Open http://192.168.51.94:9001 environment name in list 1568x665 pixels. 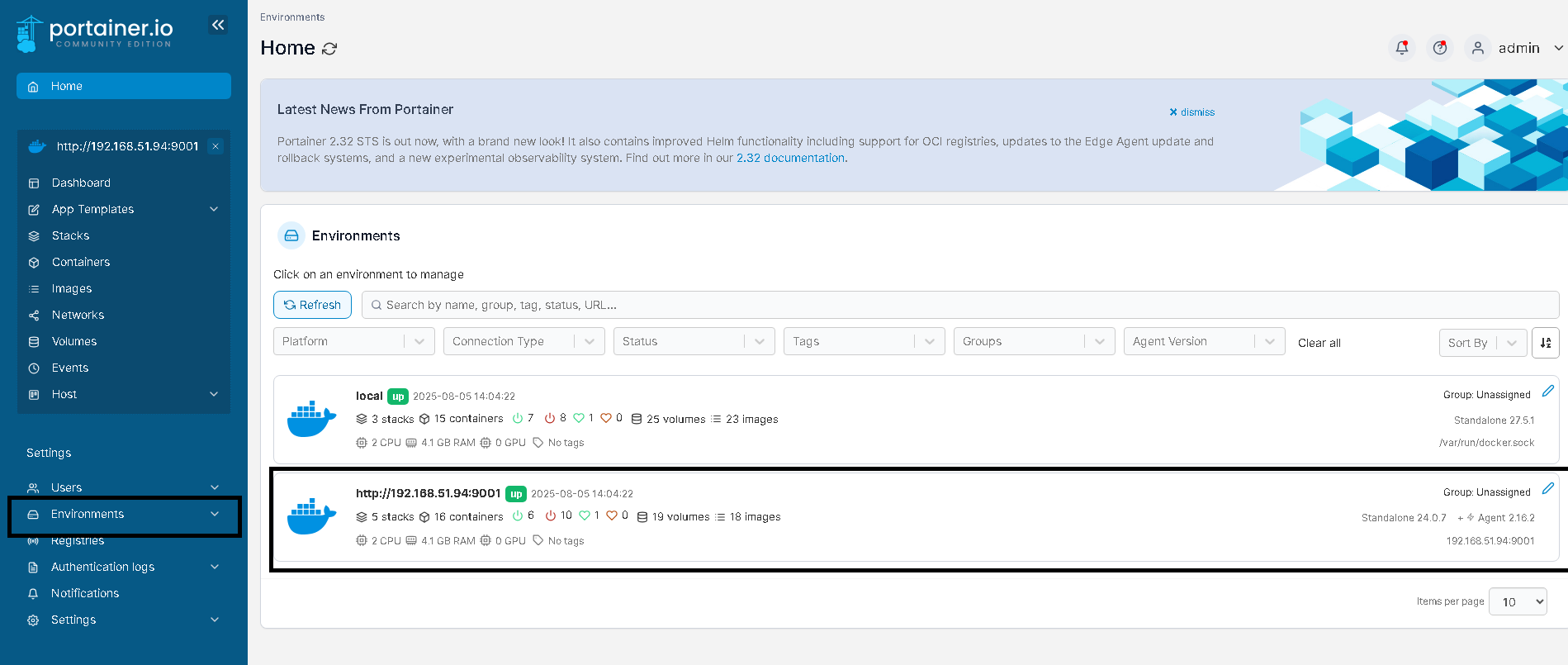click(428, 493)
